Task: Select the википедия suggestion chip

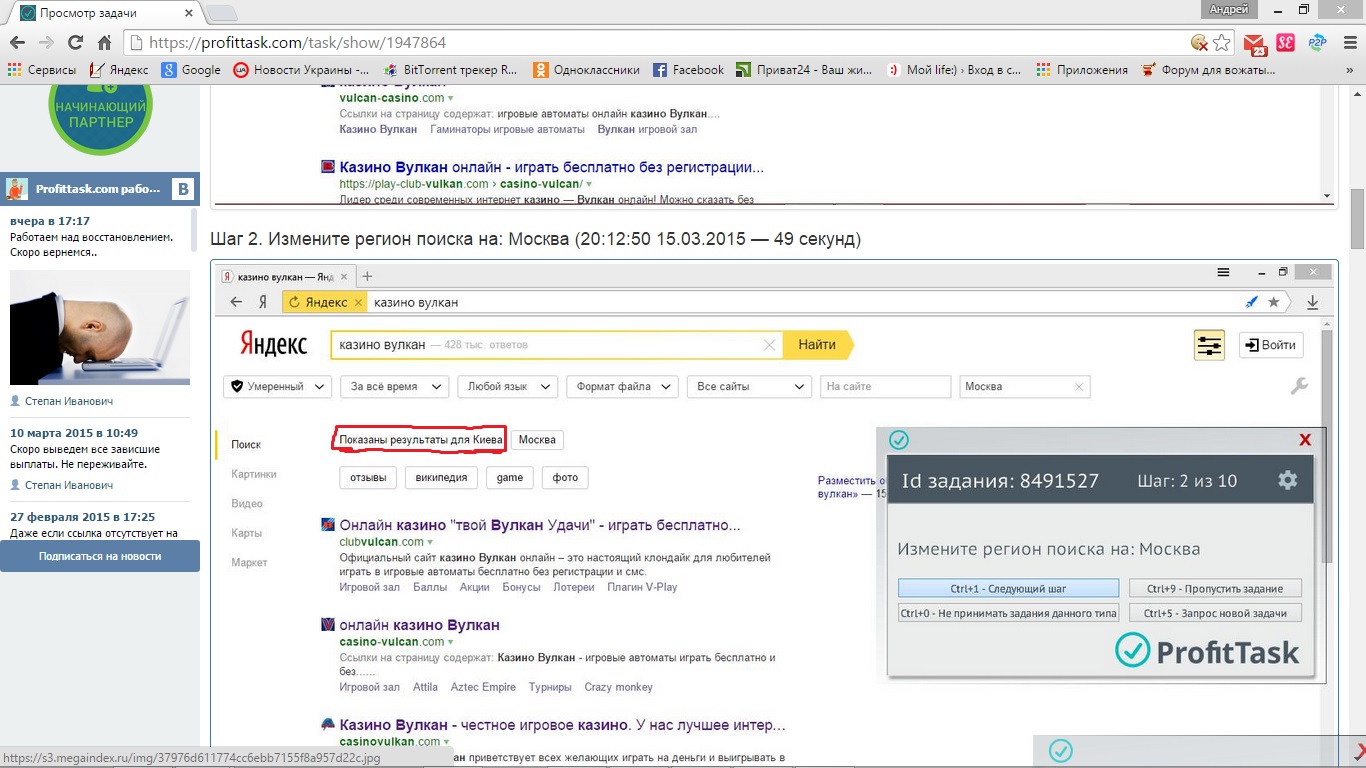Action: (441, 478)
